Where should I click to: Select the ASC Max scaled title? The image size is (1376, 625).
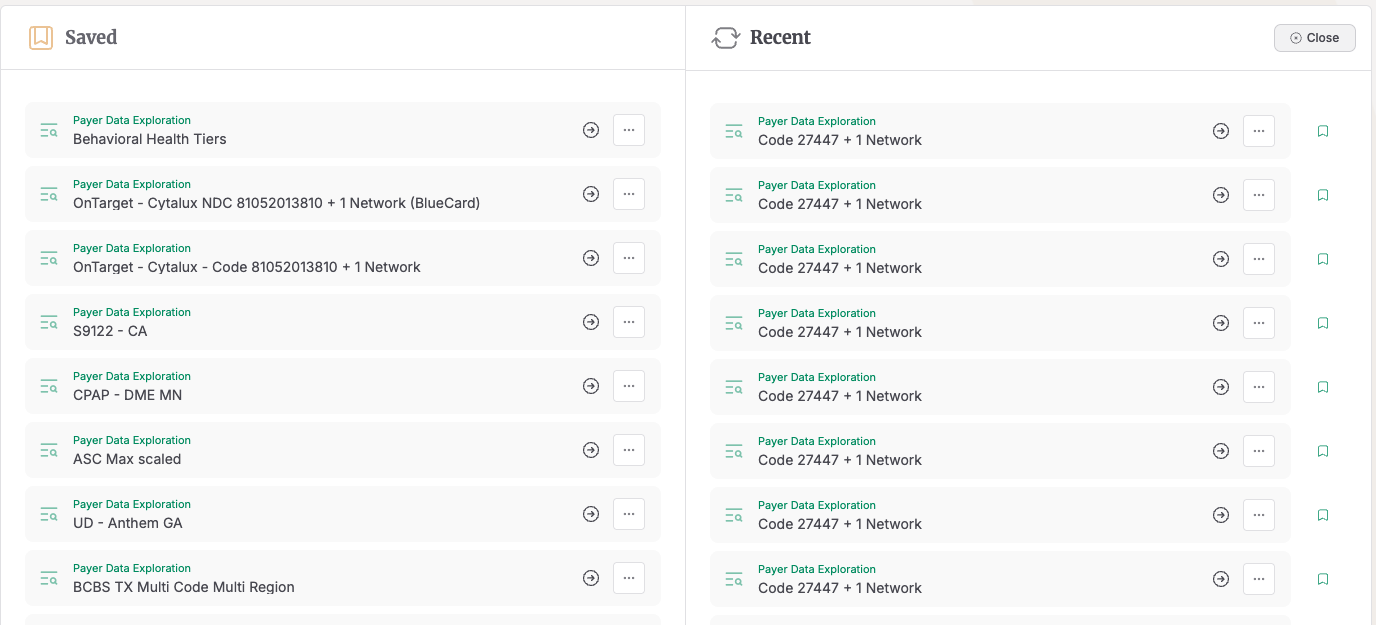click(127, 459)
